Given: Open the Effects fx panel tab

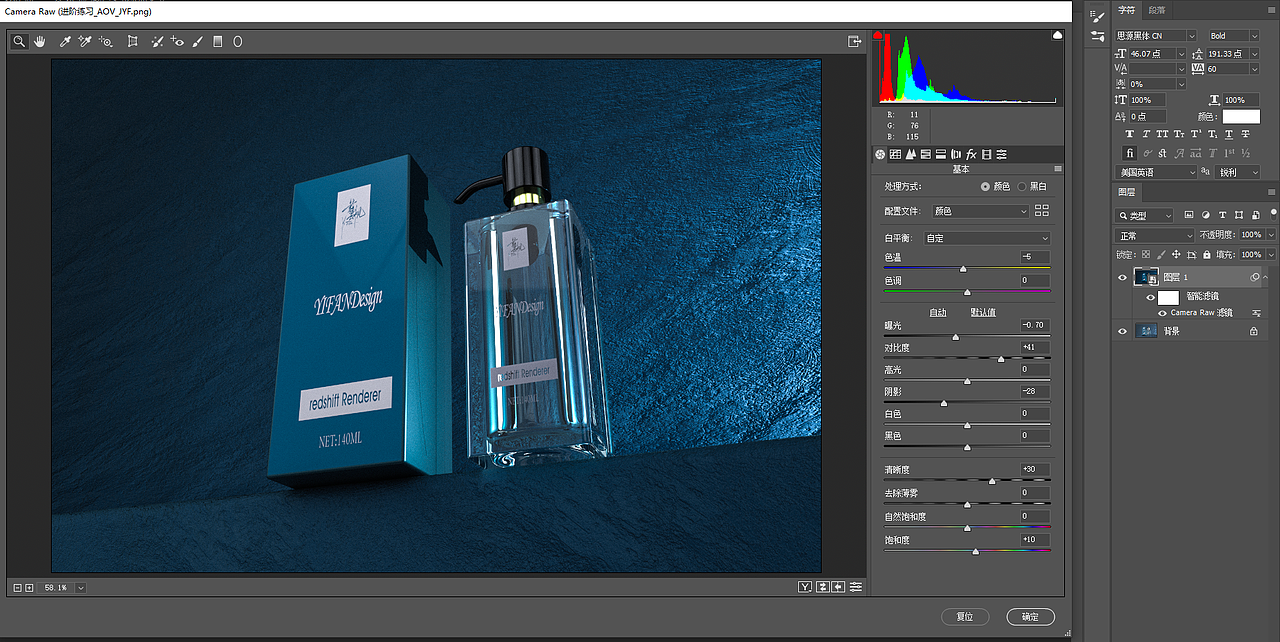Looking at the screenshot, I should point(970,154).
